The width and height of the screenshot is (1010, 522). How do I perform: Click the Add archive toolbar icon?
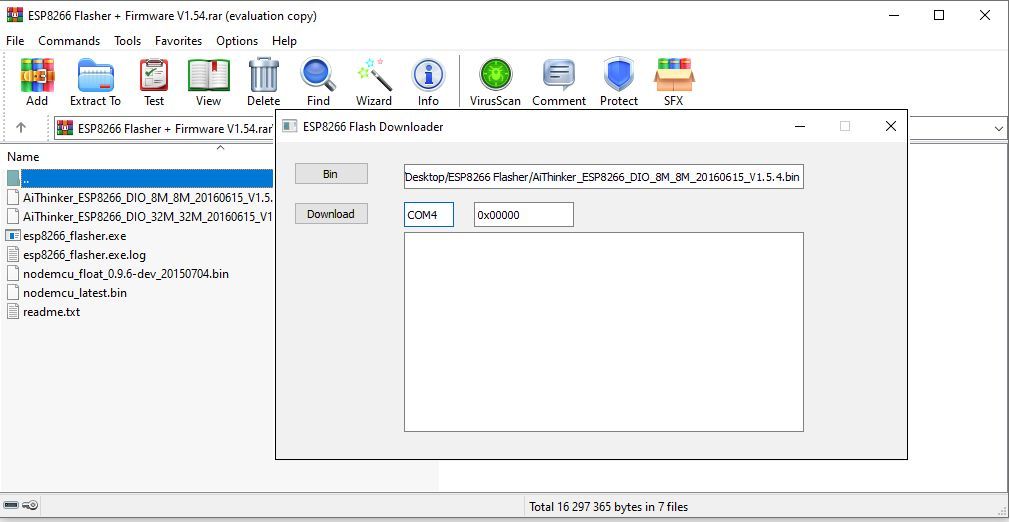click(37, 82)
